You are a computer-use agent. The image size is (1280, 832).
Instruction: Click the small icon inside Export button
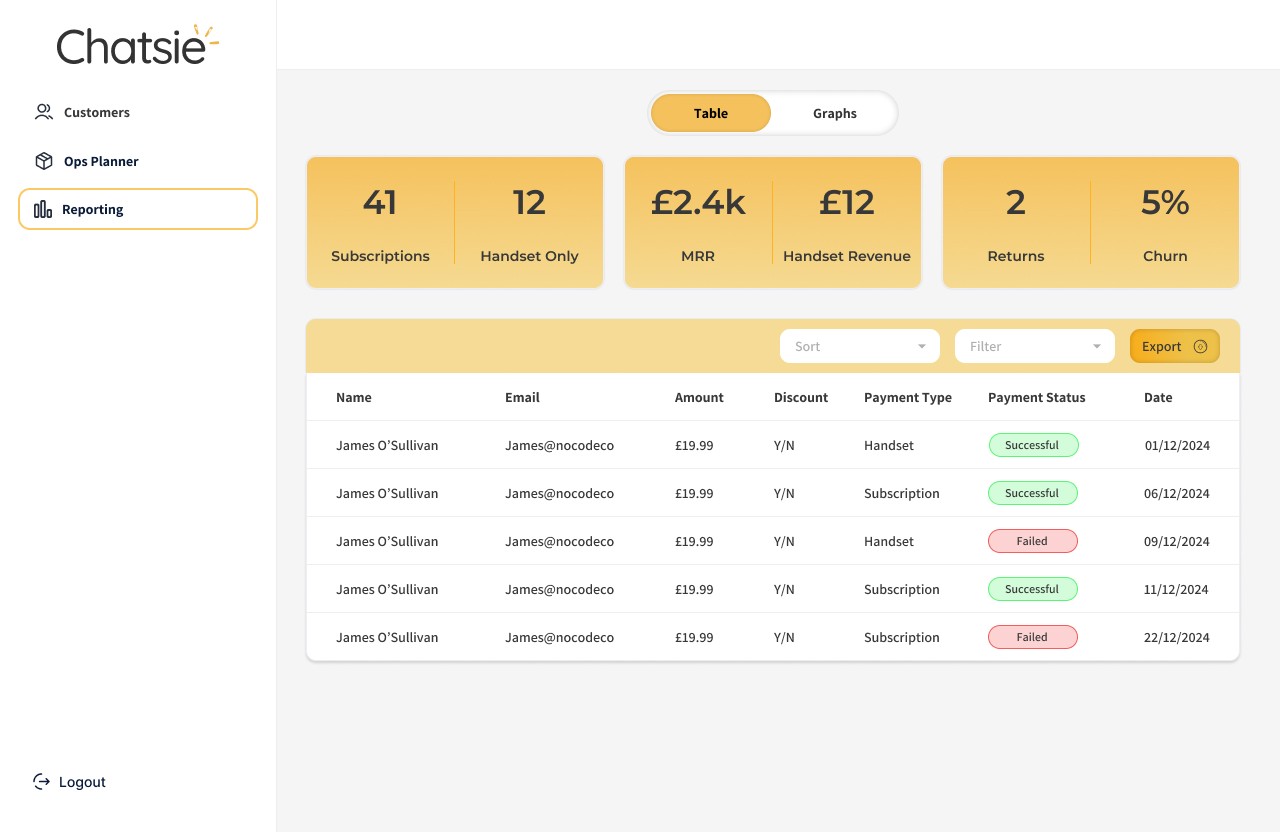coord(1200,347)
